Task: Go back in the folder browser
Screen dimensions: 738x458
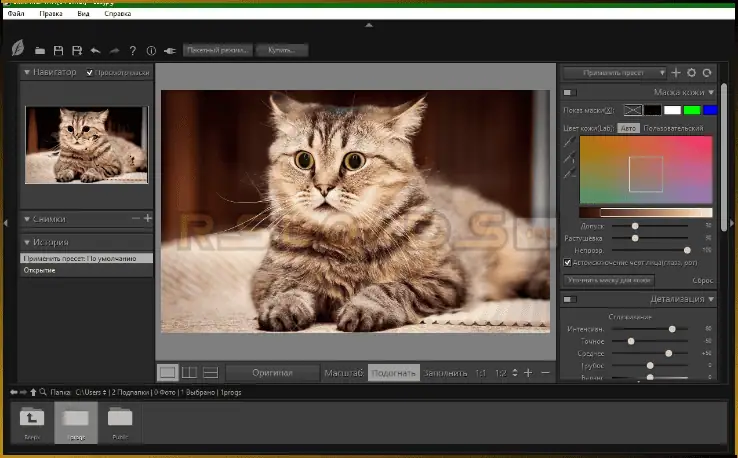Action: 14,392
